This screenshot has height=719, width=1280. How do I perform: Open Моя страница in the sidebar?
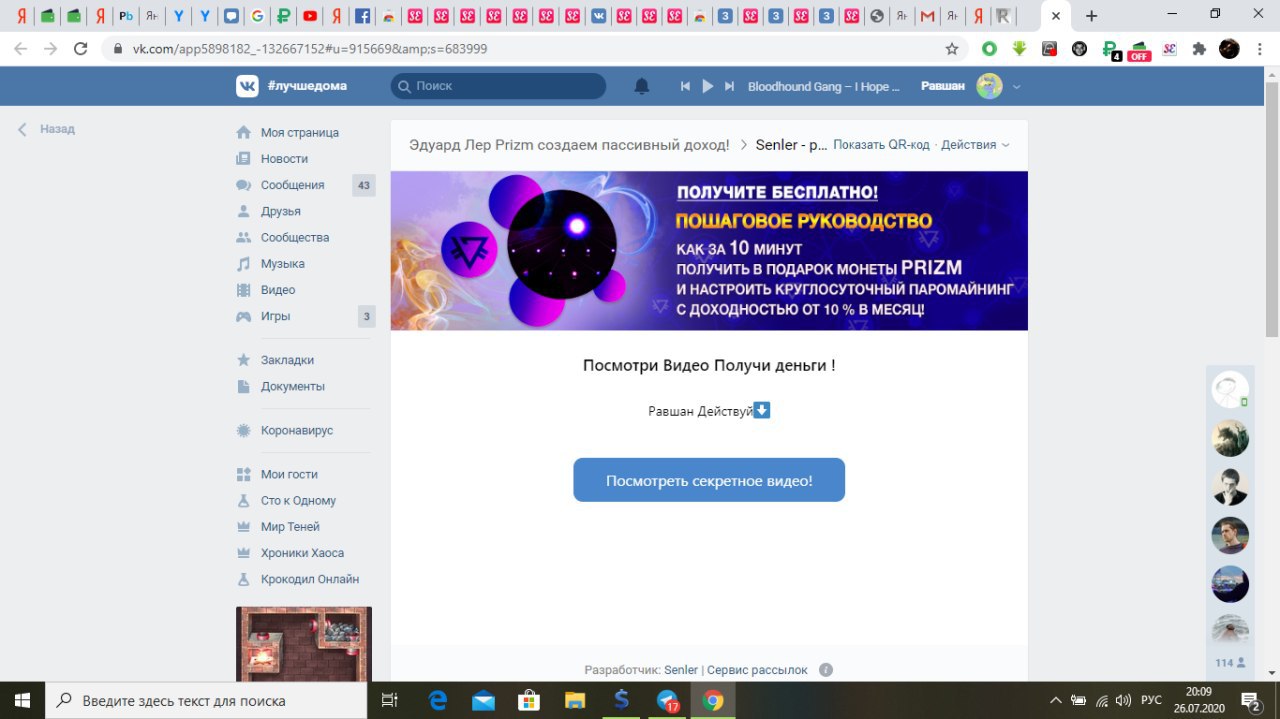click(x=299, y=133)
